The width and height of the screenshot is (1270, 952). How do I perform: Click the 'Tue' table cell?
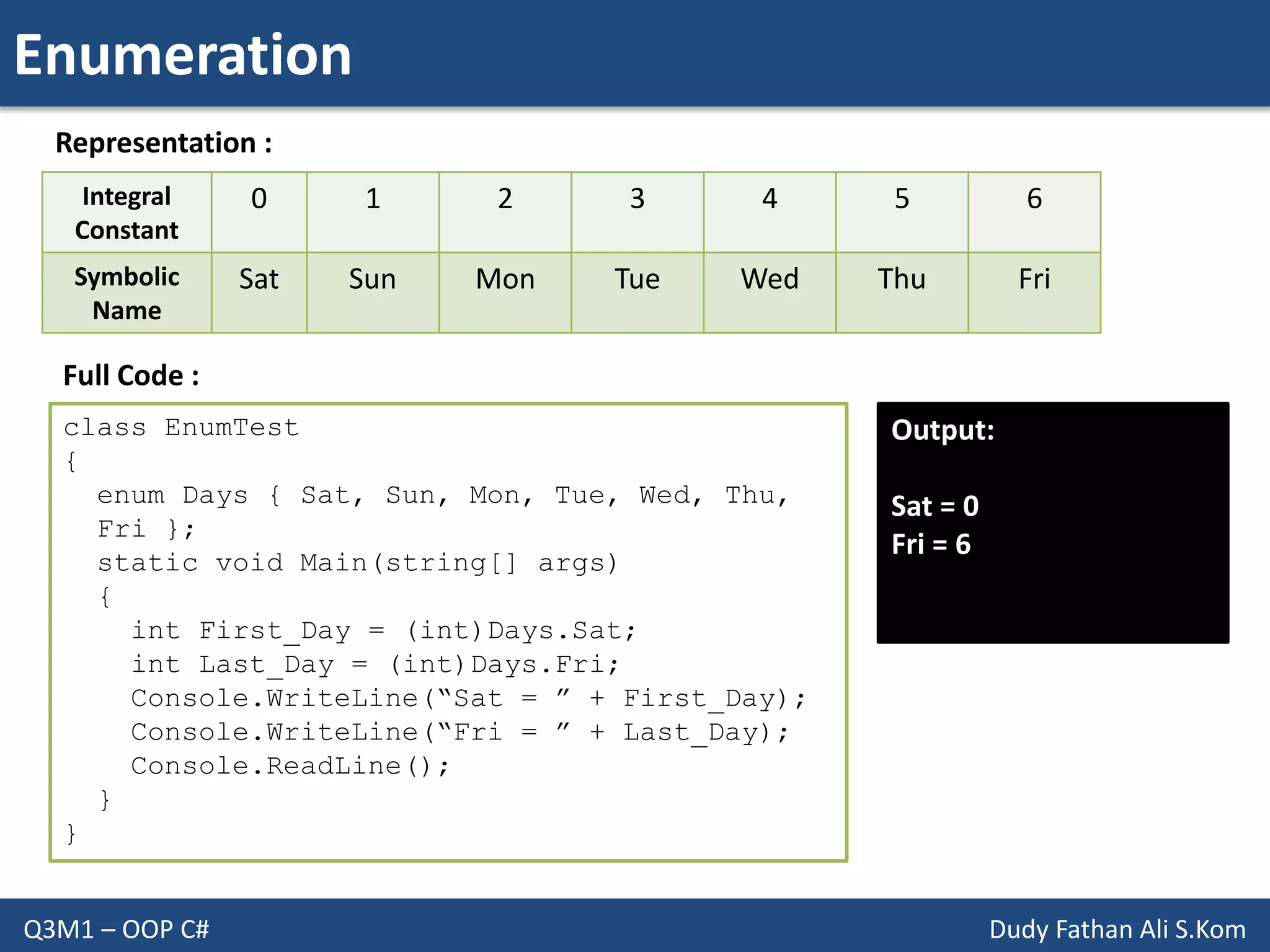tap(637, 293)
